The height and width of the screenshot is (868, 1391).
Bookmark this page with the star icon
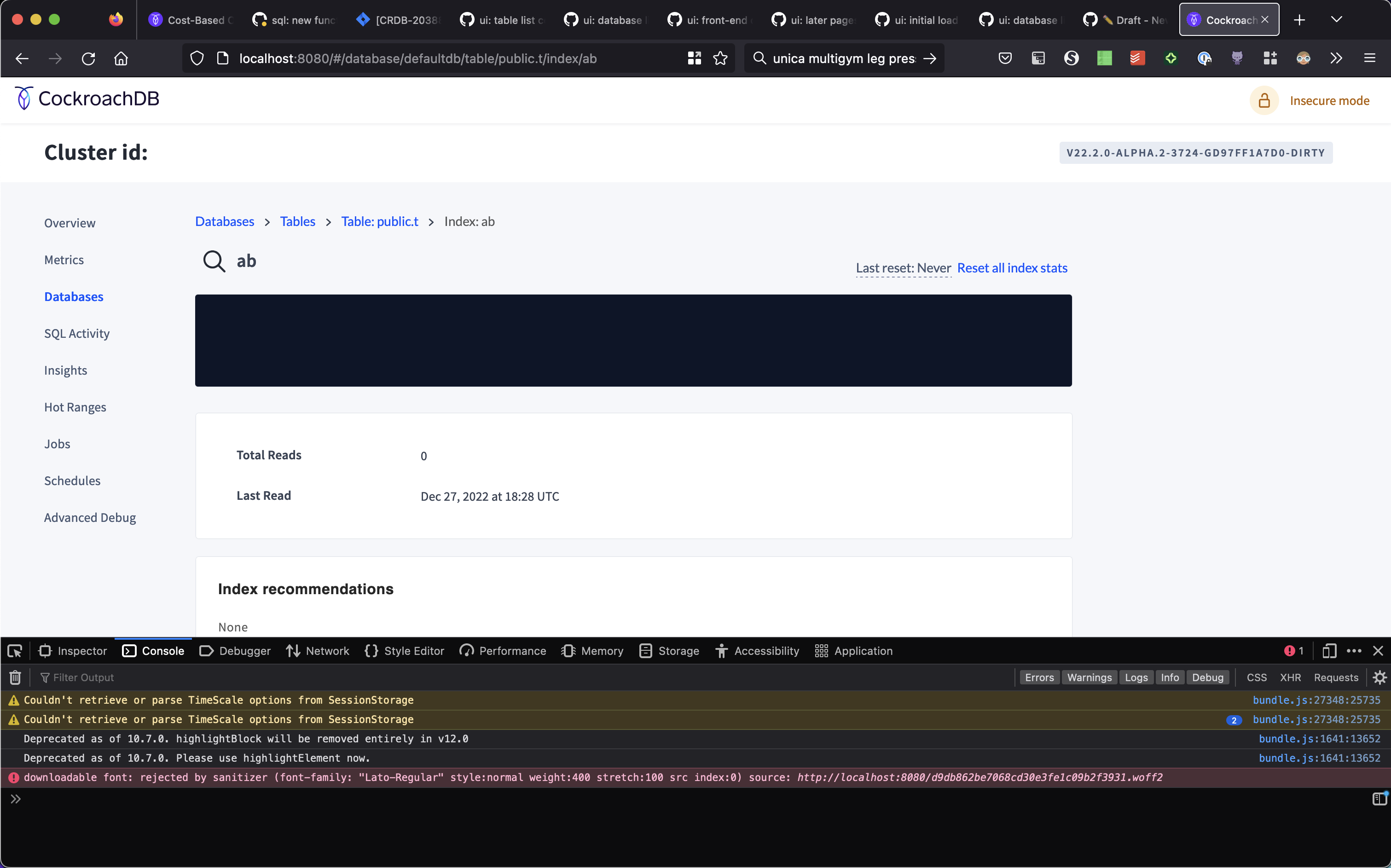[x=720, y=58]
